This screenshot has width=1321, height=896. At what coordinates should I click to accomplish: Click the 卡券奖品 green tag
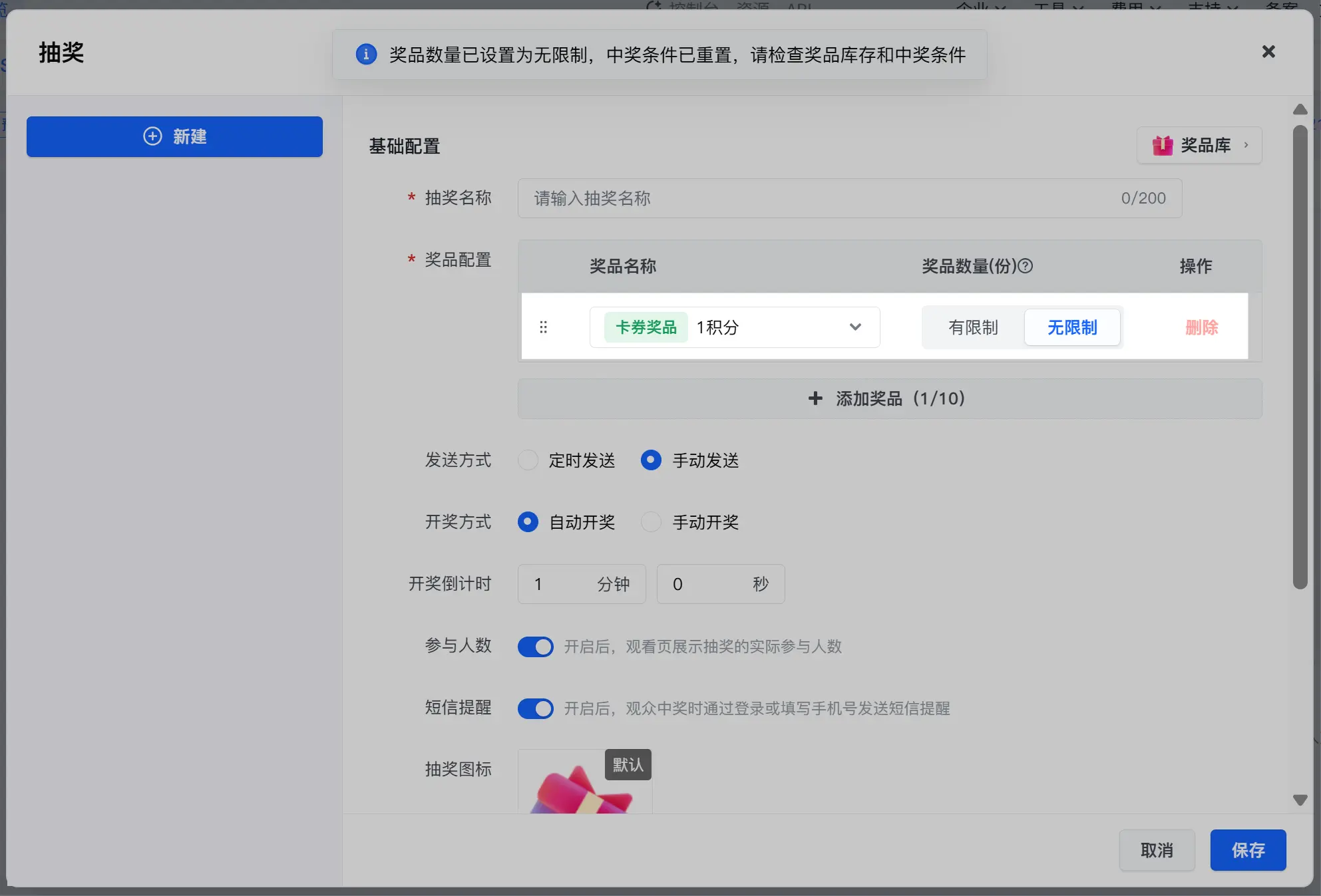pyautogui.click(x=646, y=327)
